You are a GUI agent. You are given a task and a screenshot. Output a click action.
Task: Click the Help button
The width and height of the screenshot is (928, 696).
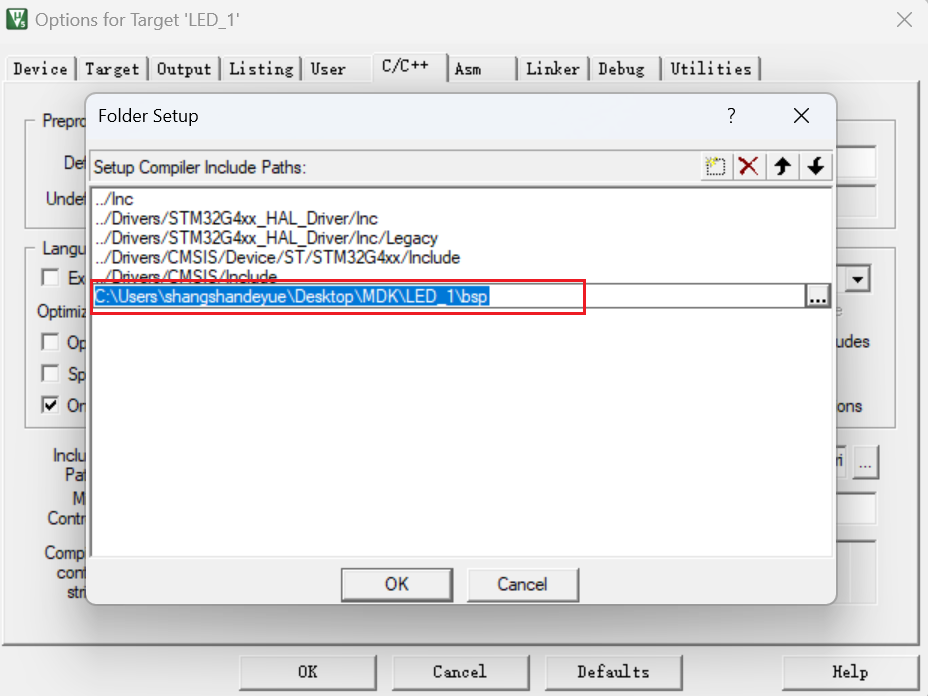850,672
